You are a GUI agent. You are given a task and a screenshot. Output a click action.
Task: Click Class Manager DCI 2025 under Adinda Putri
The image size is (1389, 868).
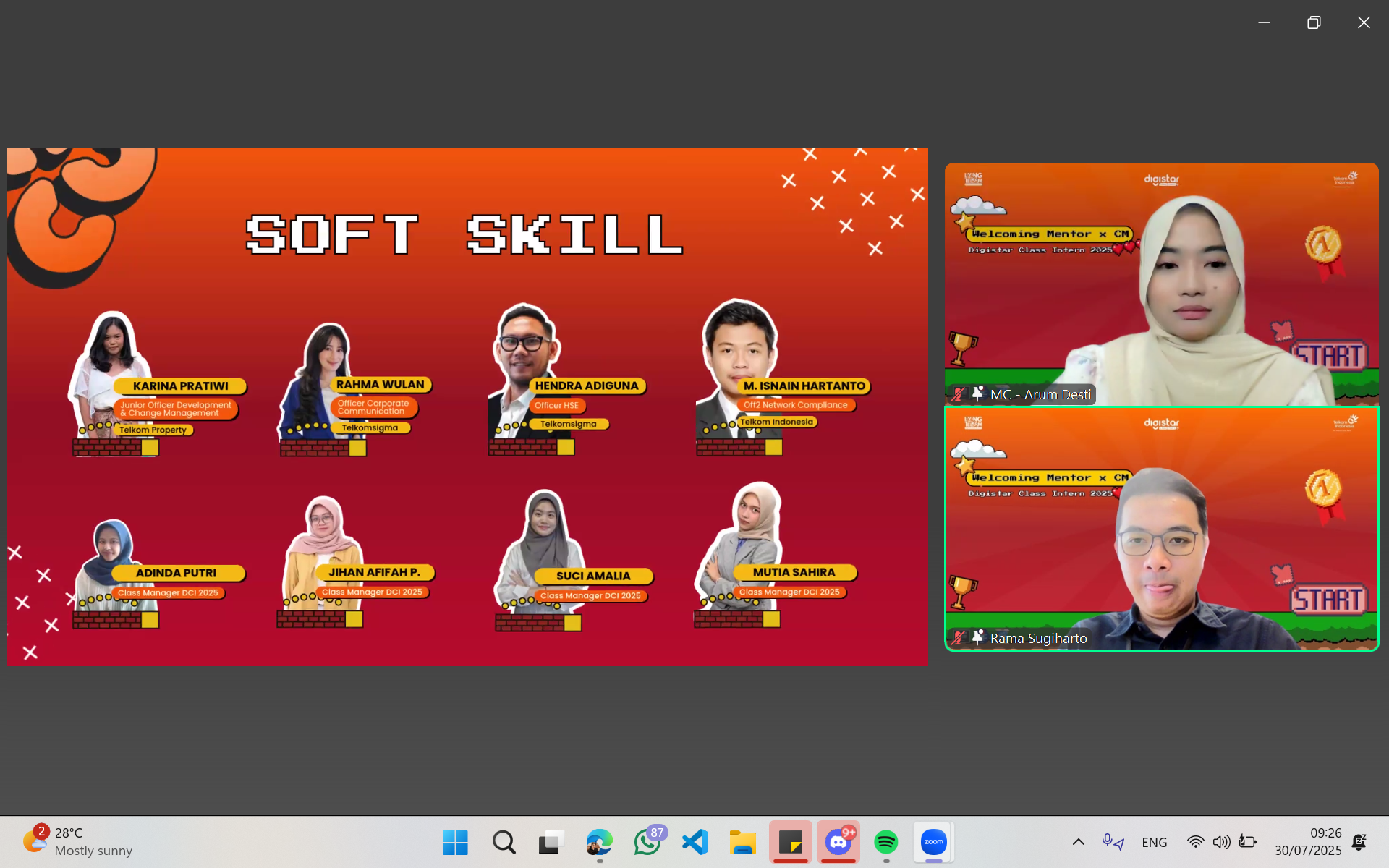coord(168,592)
